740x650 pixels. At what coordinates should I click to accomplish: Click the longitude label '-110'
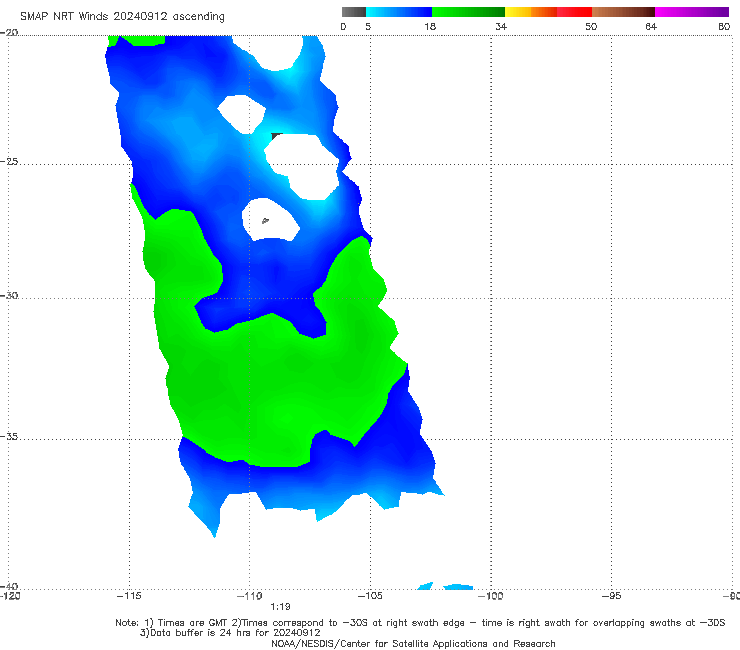click(250, 596)
